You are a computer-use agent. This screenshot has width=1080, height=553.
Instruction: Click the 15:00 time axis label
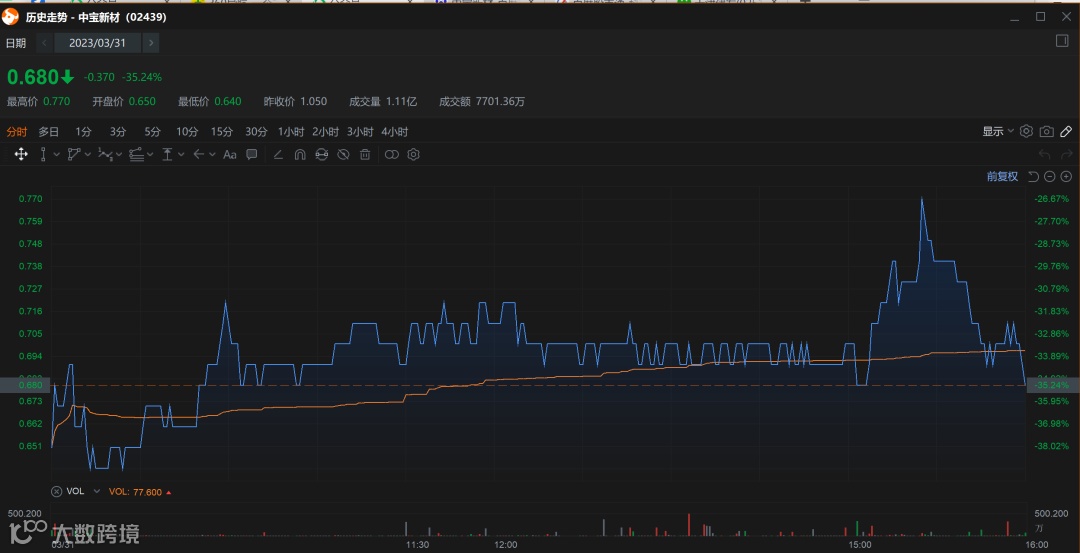pos(860,544)
